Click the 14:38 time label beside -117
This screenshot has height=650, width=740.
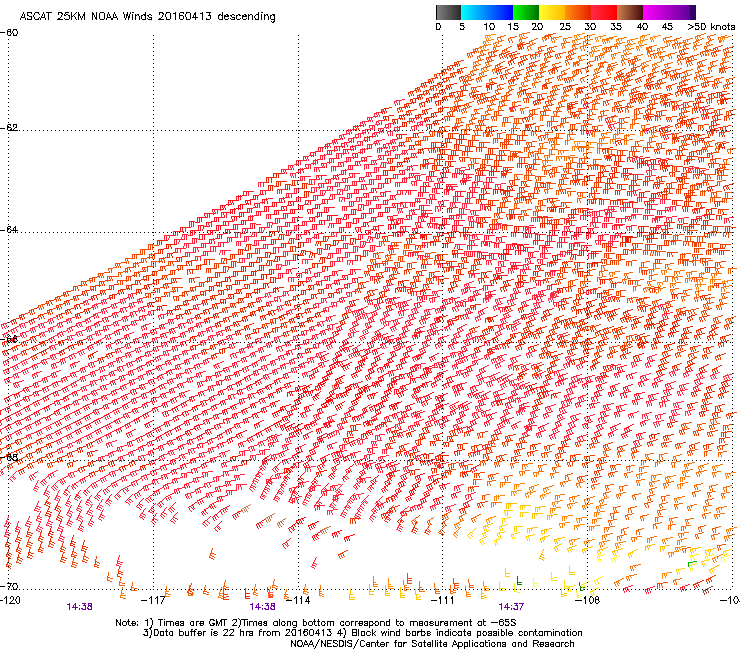pyautogui.click(x=79, y=607)
